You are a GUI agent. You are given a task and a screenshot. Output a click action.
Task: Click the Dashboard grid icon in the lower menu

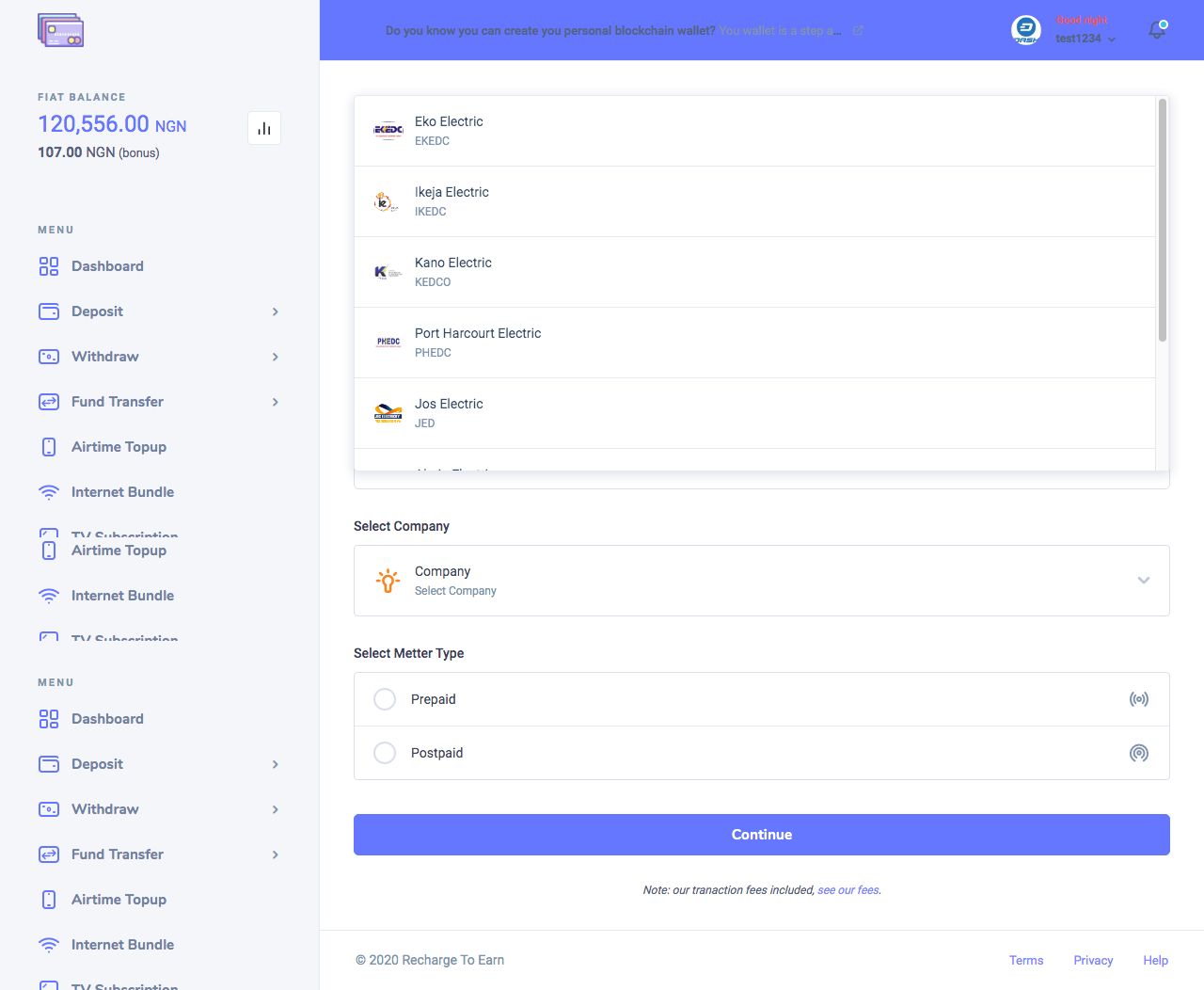pyautogui.click(x=49, y=719)
